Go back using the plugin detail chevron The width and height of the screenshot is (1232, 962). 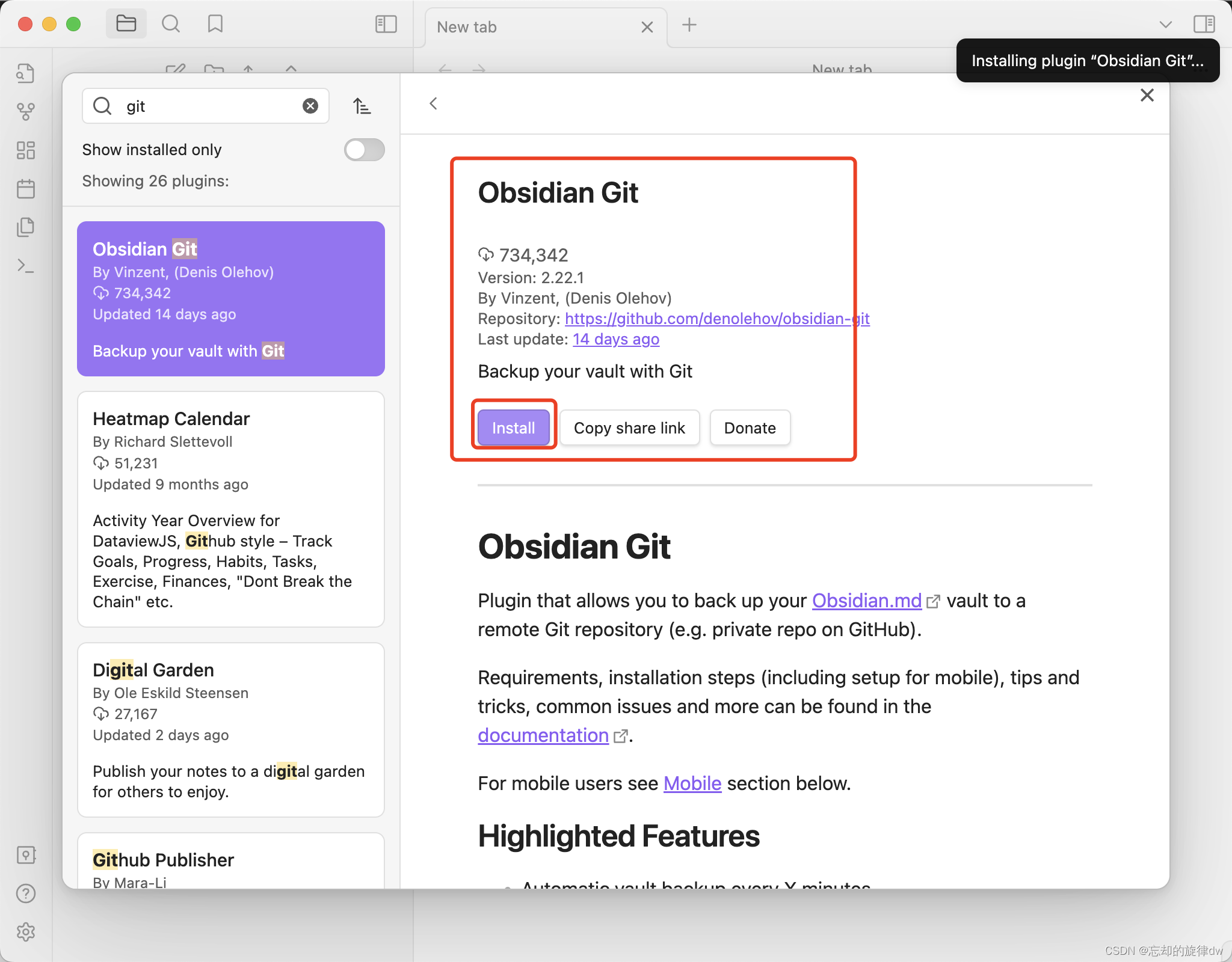tap(433, 103)
